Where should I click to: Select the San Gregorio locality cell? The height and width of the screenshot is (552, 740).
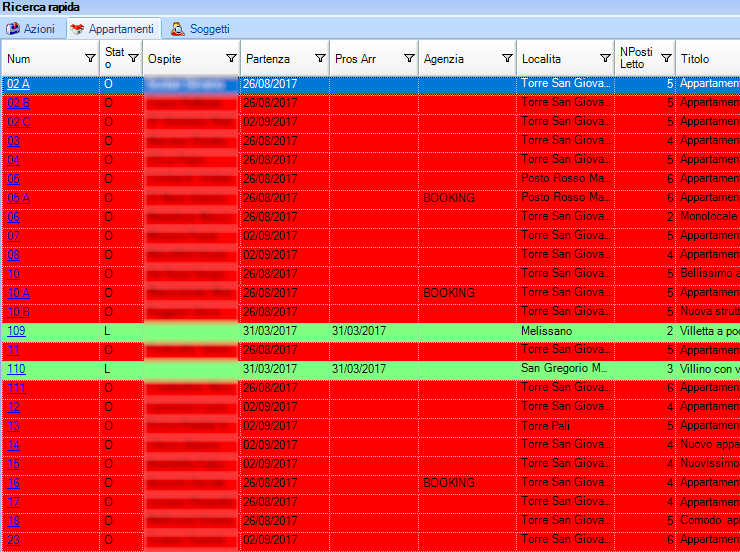tap(564, 369)
